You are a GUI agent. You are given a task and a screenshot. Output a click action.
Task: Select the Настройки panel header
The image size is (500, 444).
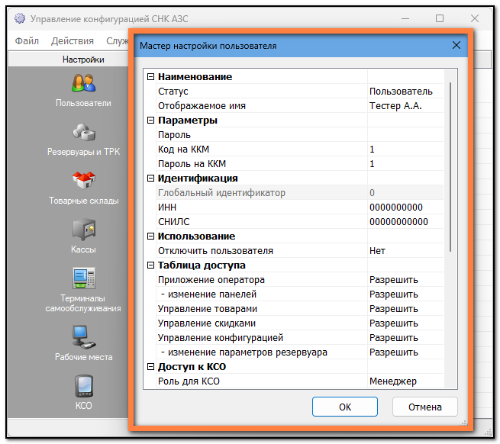click(x=83, y=59)
